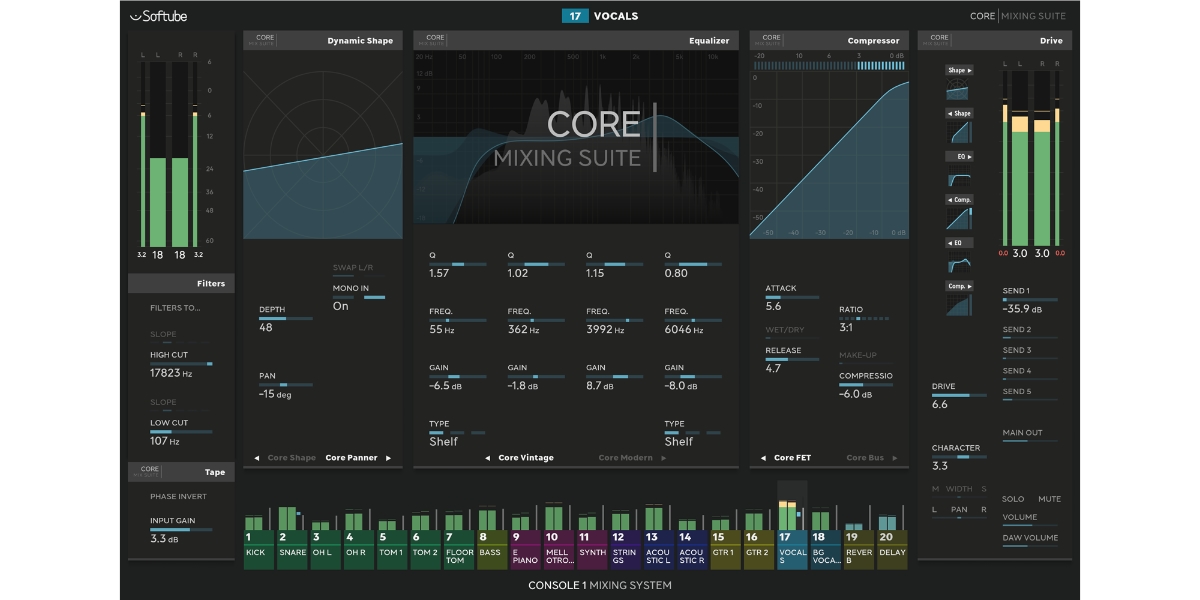Switch to the Core Modern equalizer
Screen dimensions: 1200x600
pyautogui.click(x=626, y=458)
